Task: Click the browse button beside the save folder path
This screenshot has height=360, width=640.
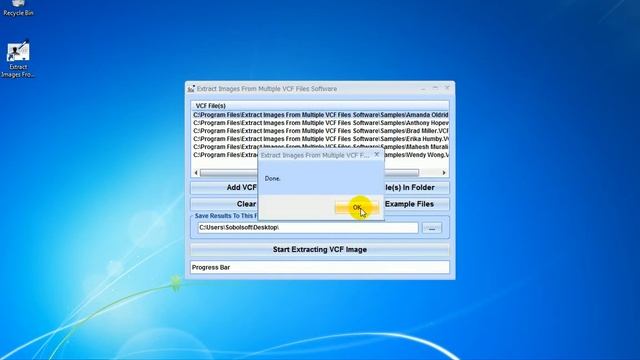Action: point(432,228)
